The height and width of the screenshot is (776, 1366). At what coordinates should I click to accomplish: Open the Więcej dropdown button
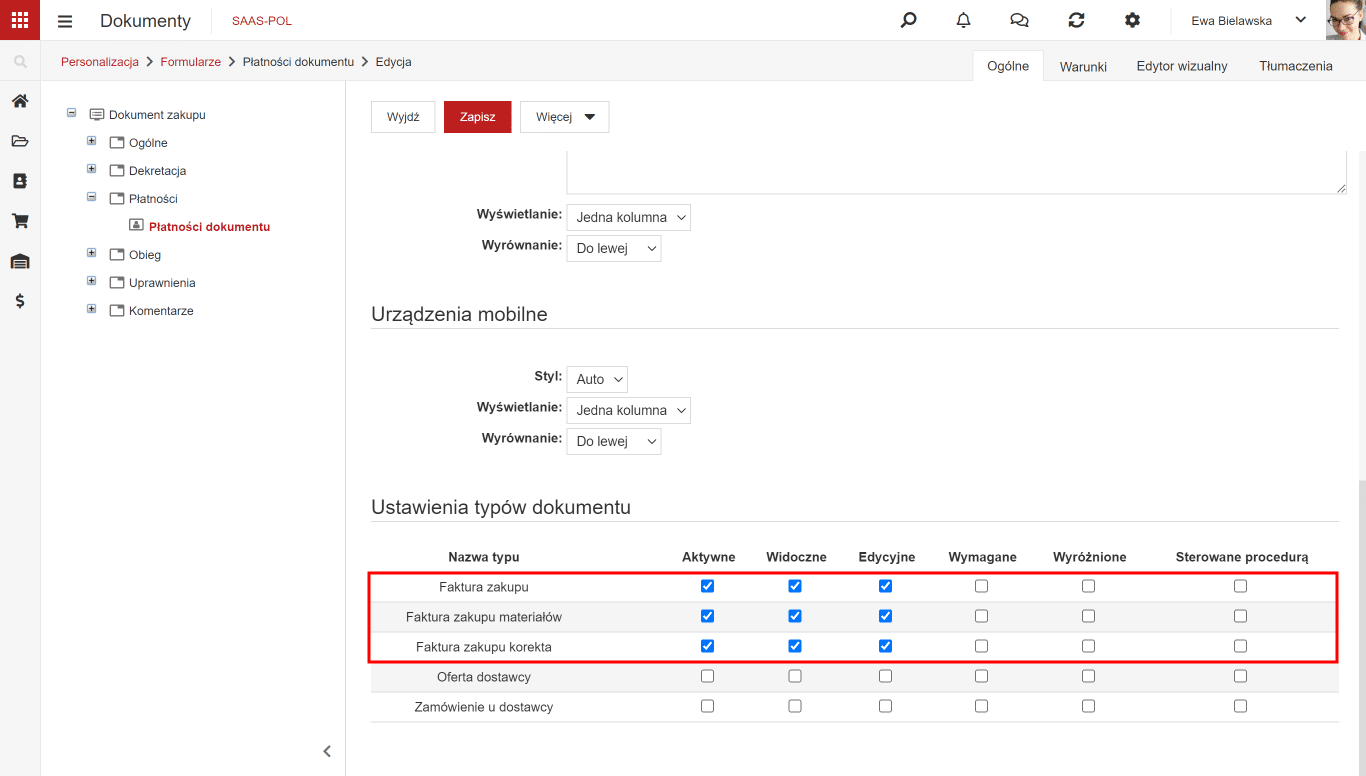[x=565, y=117]
